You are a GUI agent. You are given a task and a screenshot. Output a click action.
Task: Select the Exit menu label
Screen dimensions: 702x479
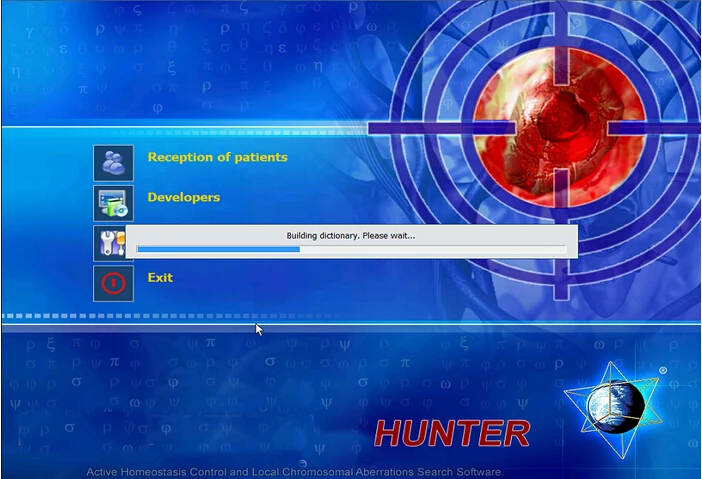click(160, 278)
